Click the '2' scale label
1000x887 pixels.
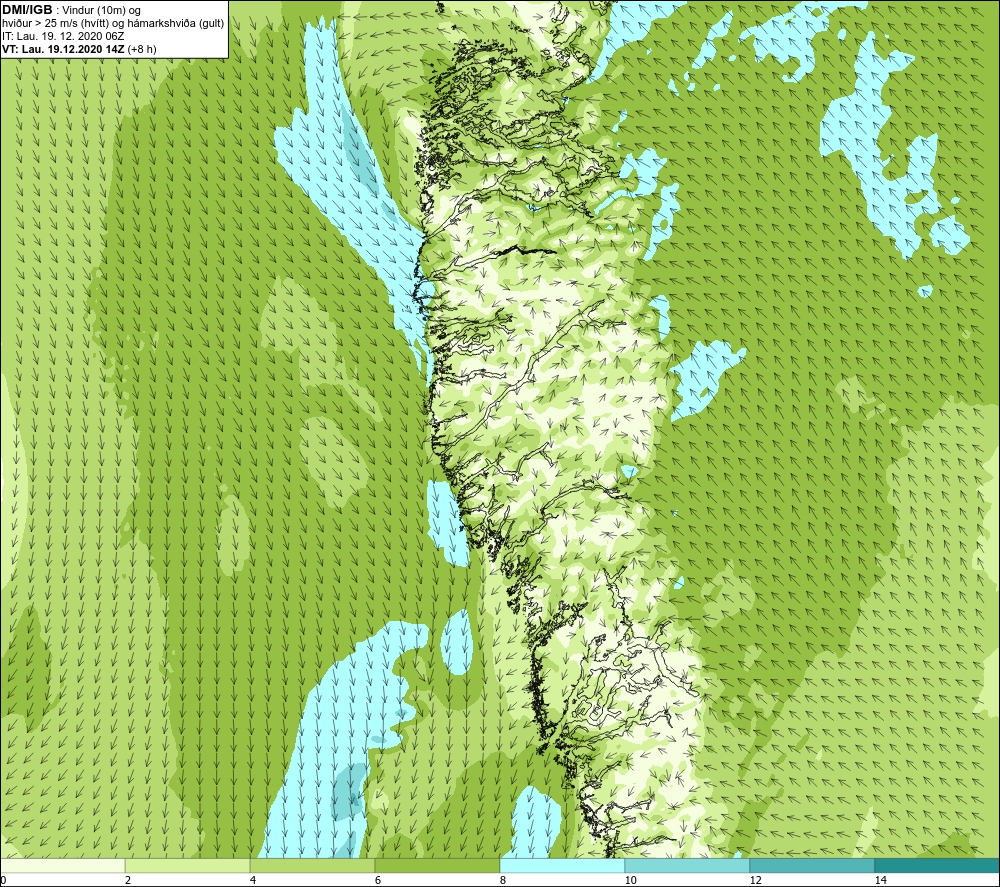click(128, 880)
